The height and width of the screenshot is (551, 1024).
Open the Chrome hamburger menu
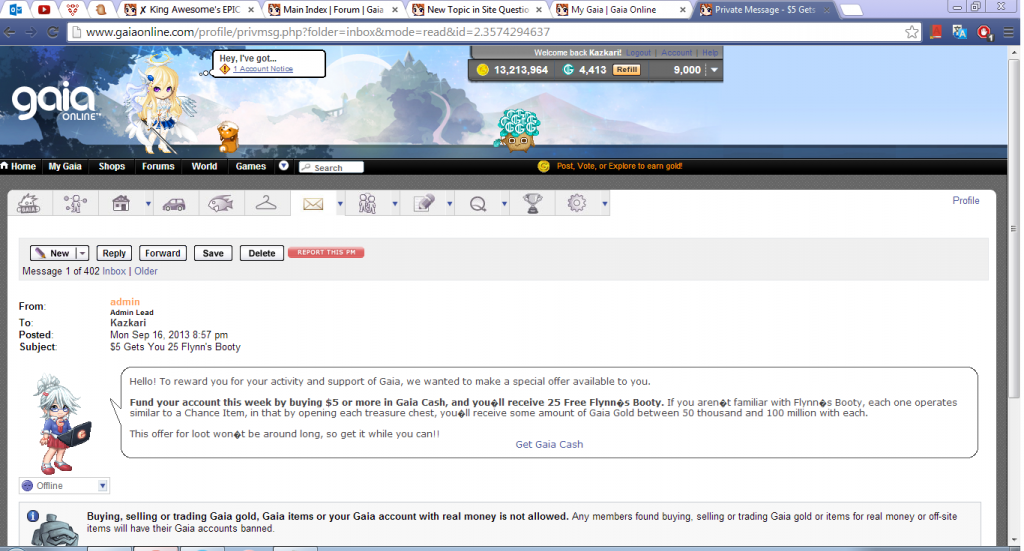(x=1010, y=32)
